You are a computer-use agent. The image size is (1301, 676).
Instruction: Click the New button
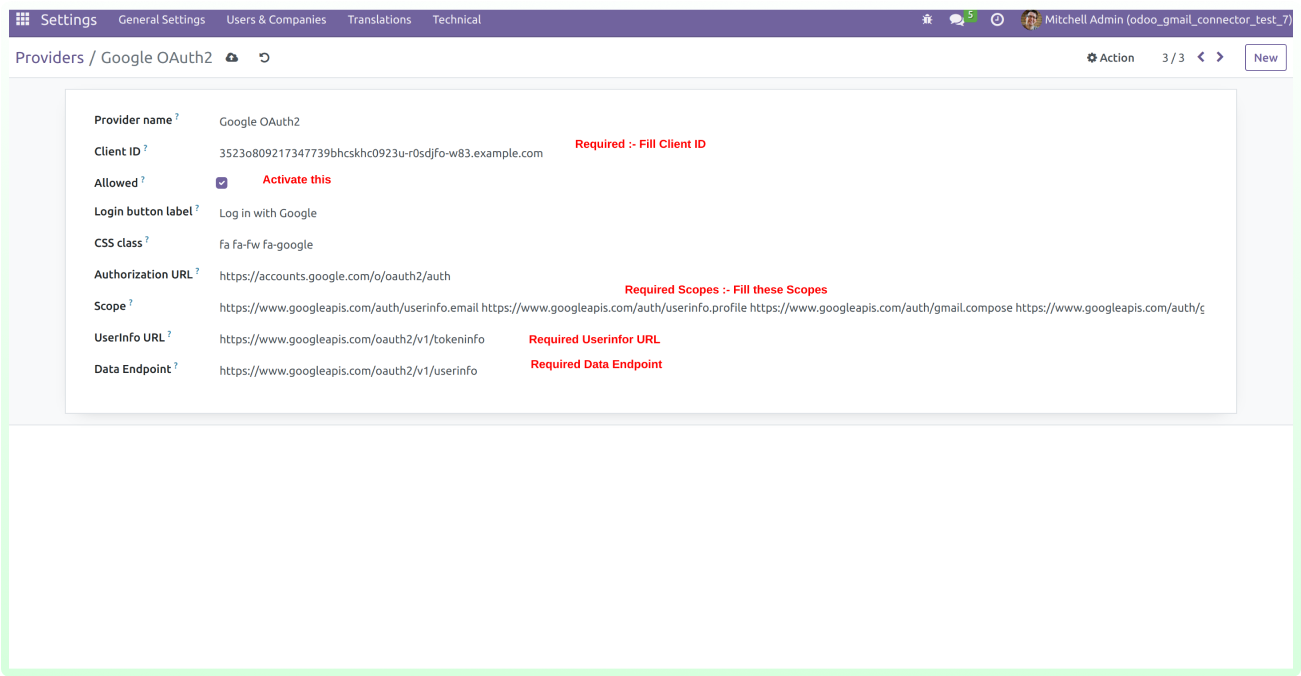(1265, 58)
